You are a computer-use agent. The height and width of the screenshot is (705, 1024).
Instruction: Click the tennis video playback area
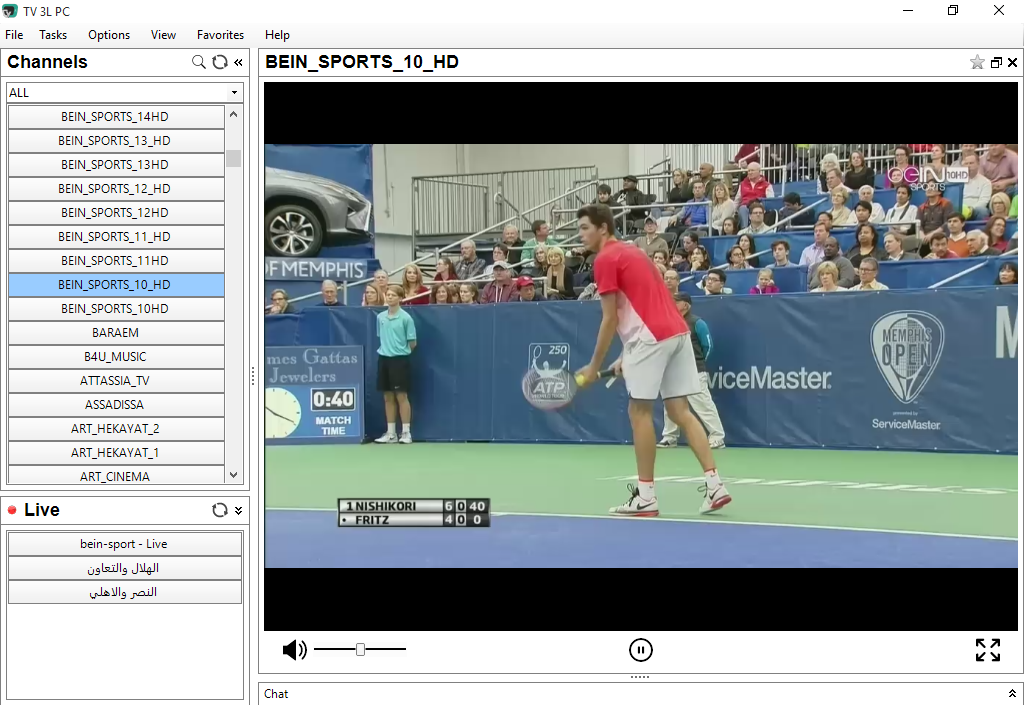pyautogui.click(x=641, y=356)
